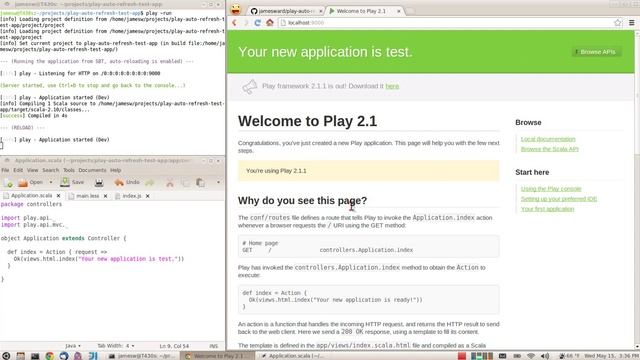Screen dimensions: 640x360
Task: Close the Welcome to Play 2.1 tab
Action: point(399,11)
